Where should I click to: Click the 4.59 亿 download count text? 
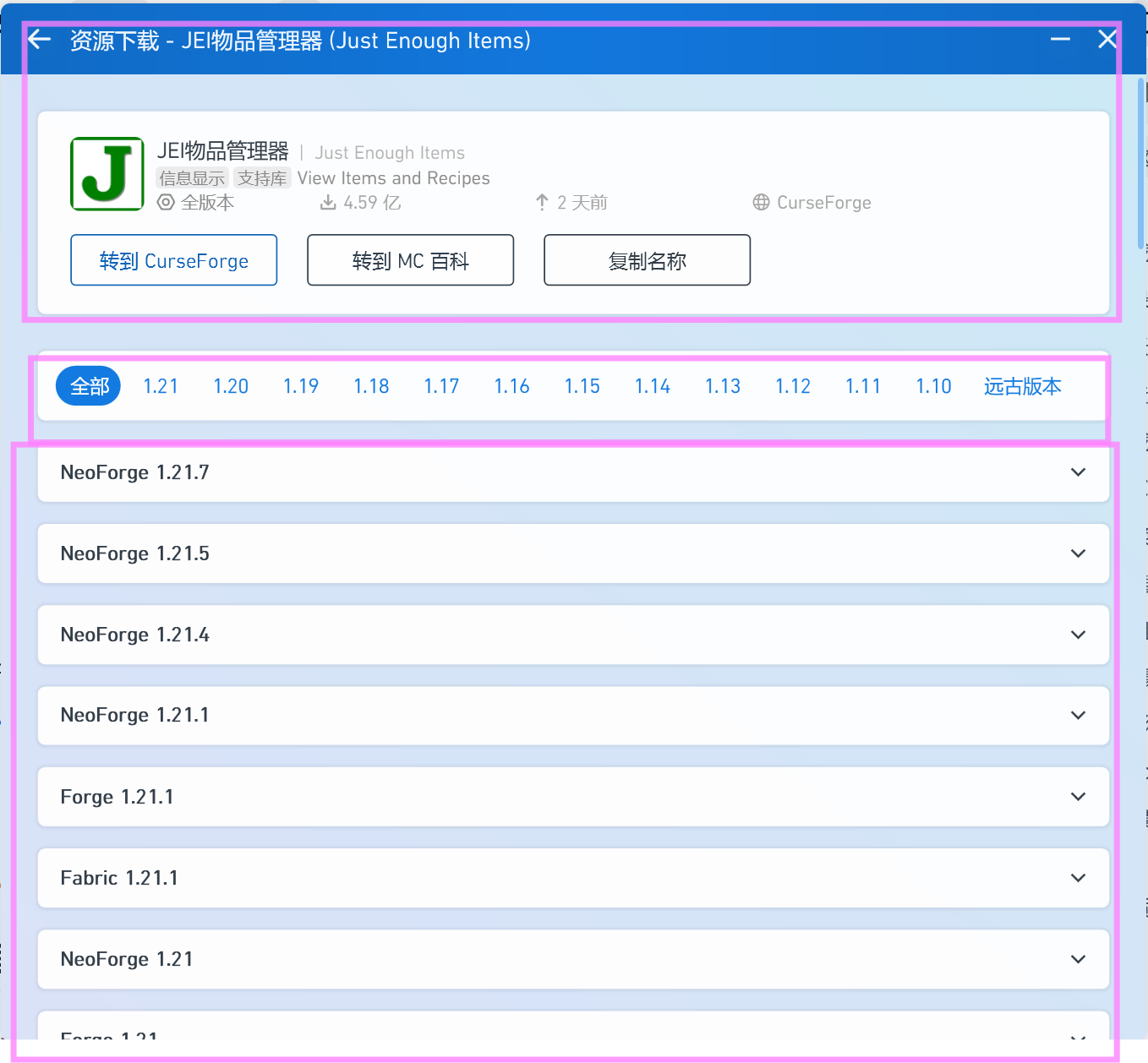tap(372, 203)
